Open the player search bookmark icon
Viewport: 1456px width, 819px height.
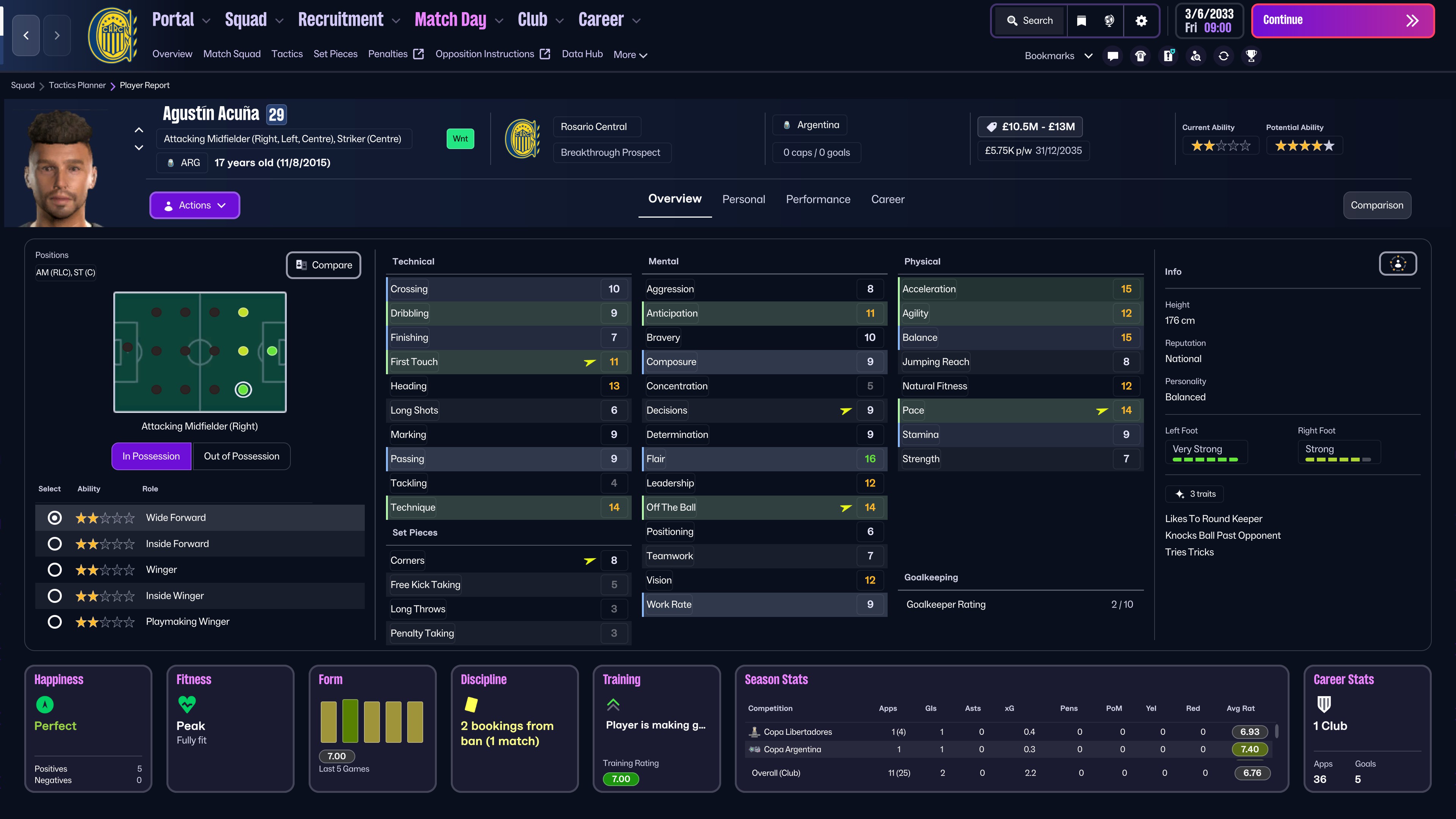point(1196,55)
